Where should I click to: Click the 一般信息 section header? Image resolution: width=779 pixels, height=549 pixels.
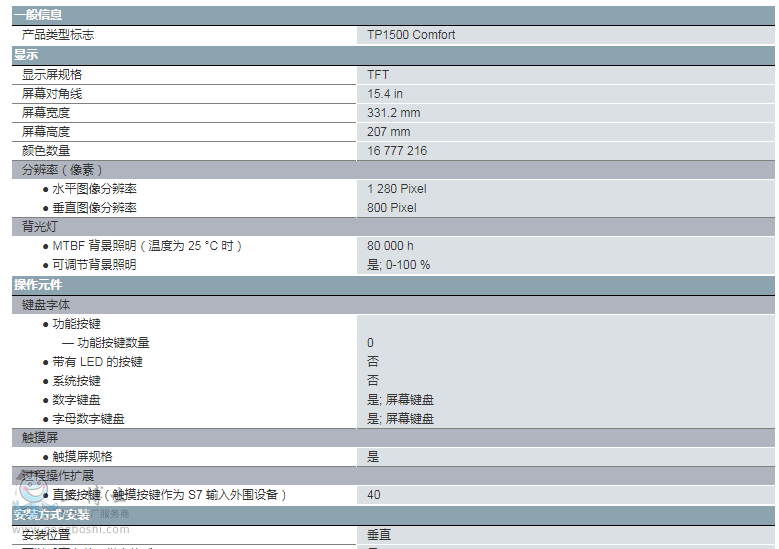coord(37,15)
